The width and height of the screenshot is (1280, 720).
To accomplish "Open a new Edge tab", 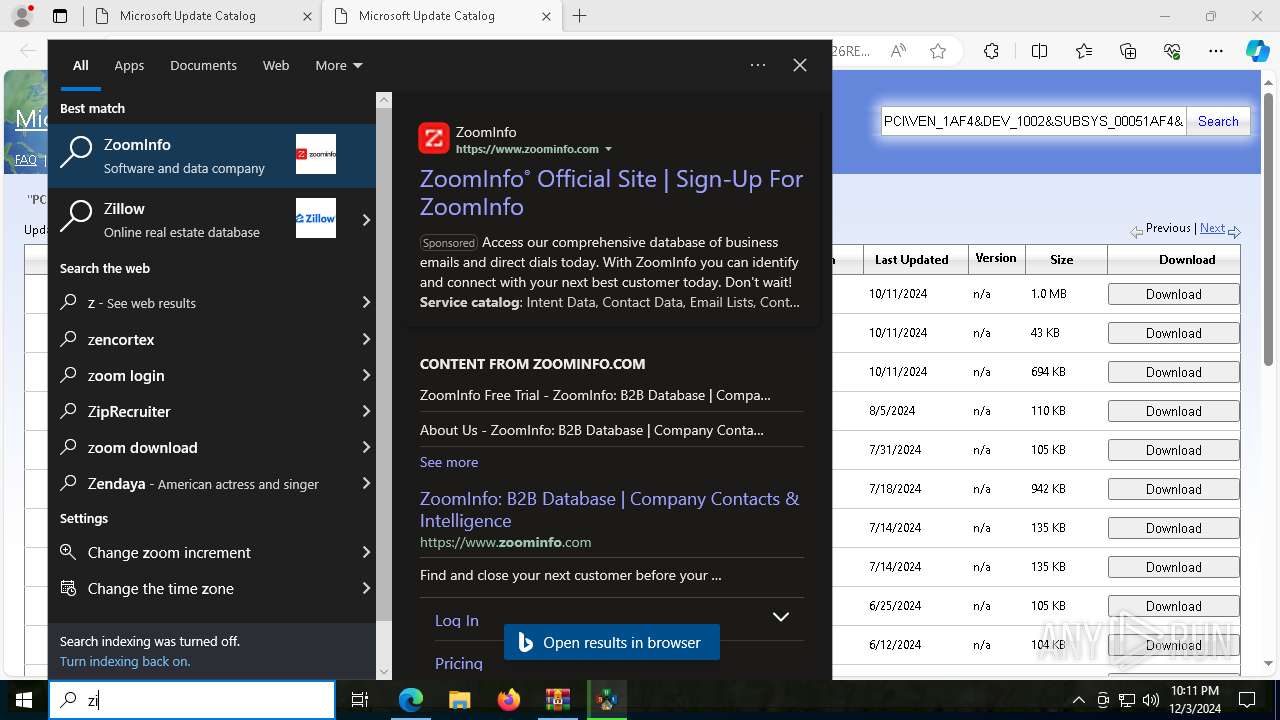I will [x=580, y=16].
